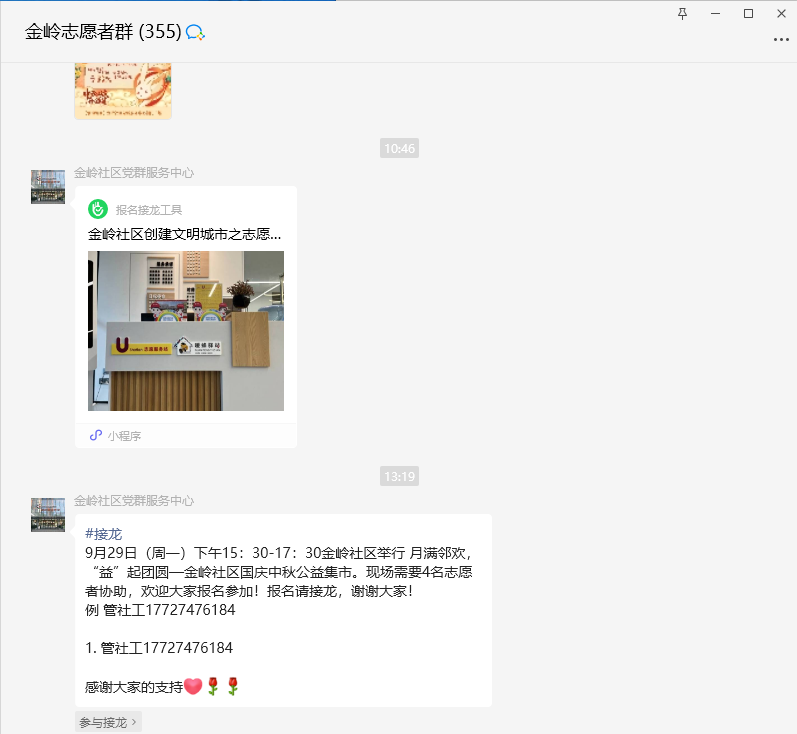Click group title 金岭志愿者群 (355)
The height and width of the screenshot is (734, 797).
(103, 32)
